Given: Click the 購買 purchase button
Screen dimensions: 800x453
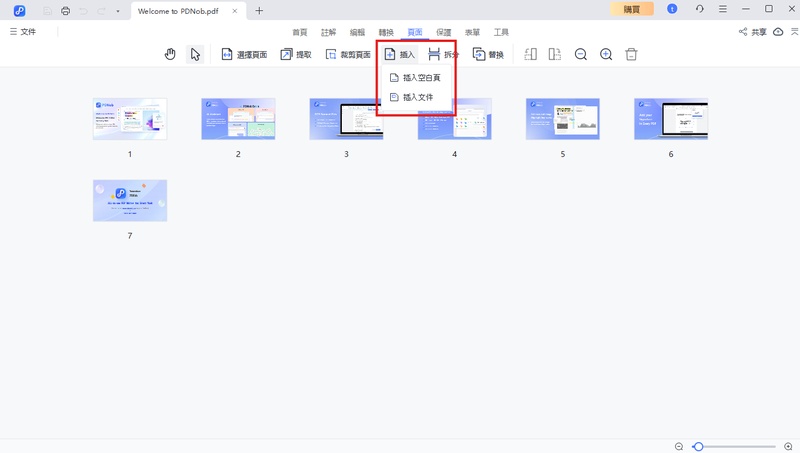Looking at the screenshot, I should click(x=632, y=9).
